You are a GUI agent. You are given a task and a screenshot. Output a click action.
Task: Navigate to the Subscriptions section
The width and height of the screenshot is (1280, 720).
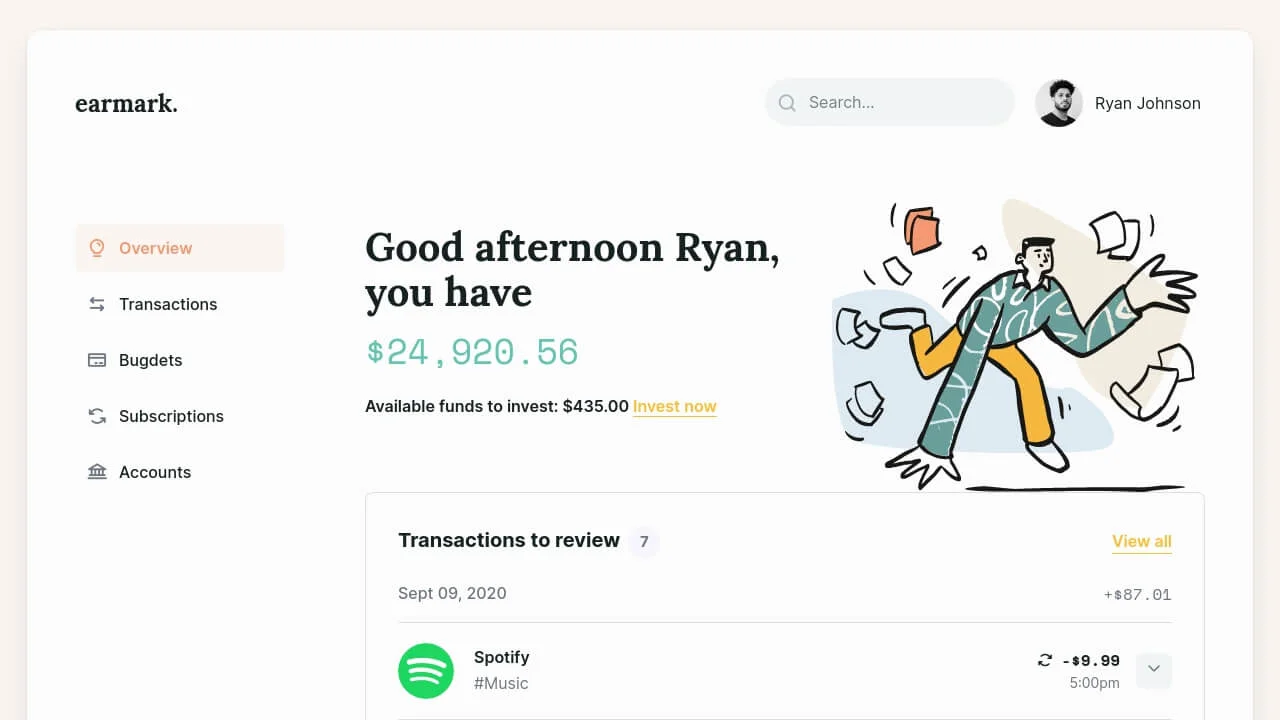pos(171,416)
